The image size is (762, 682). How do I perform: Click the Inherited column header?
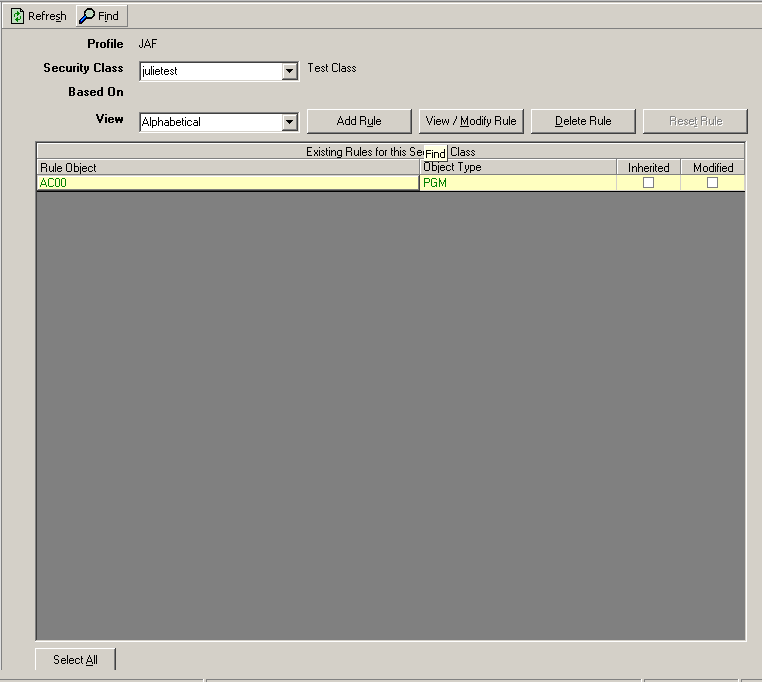tap(648, 168)
